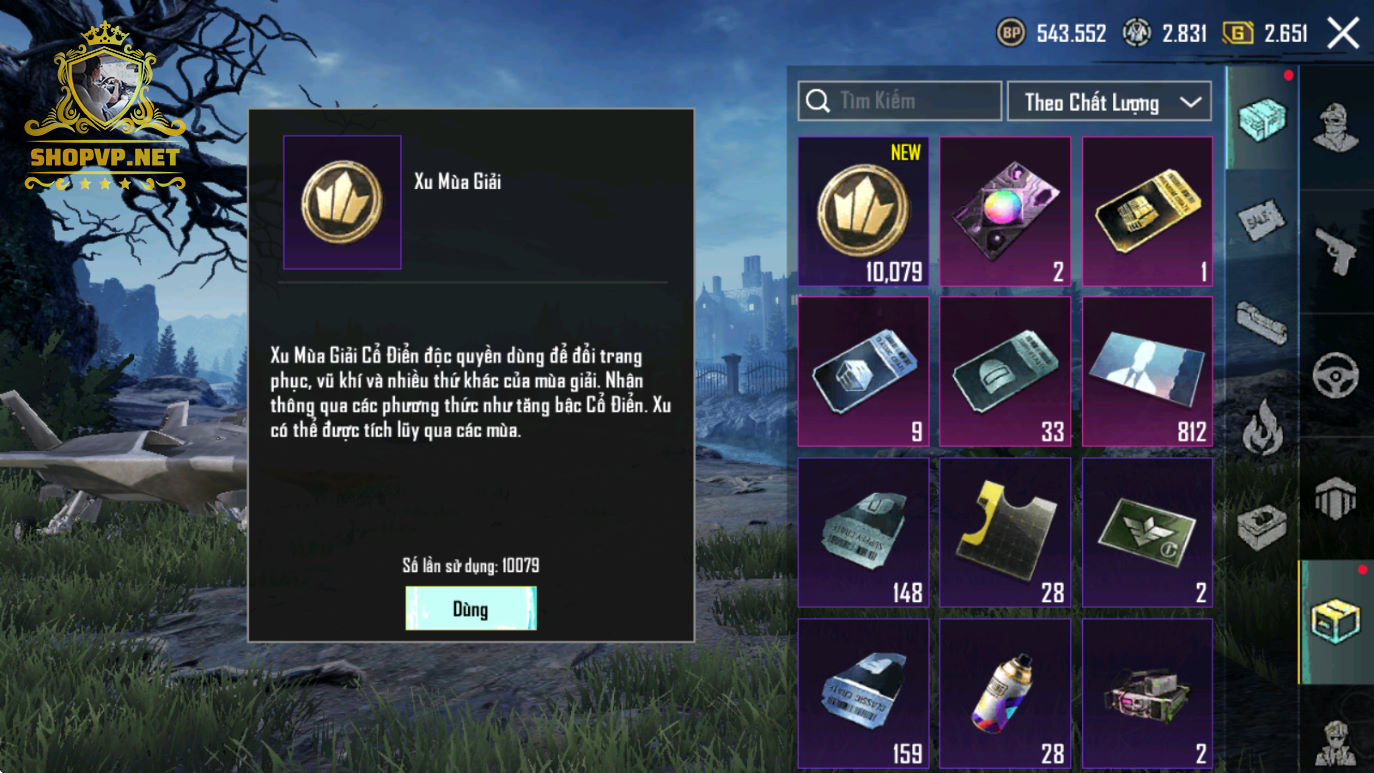Open the vehicle steering wheel tab
This screenshot has height=773, width=1374.
coord(1335,375)
